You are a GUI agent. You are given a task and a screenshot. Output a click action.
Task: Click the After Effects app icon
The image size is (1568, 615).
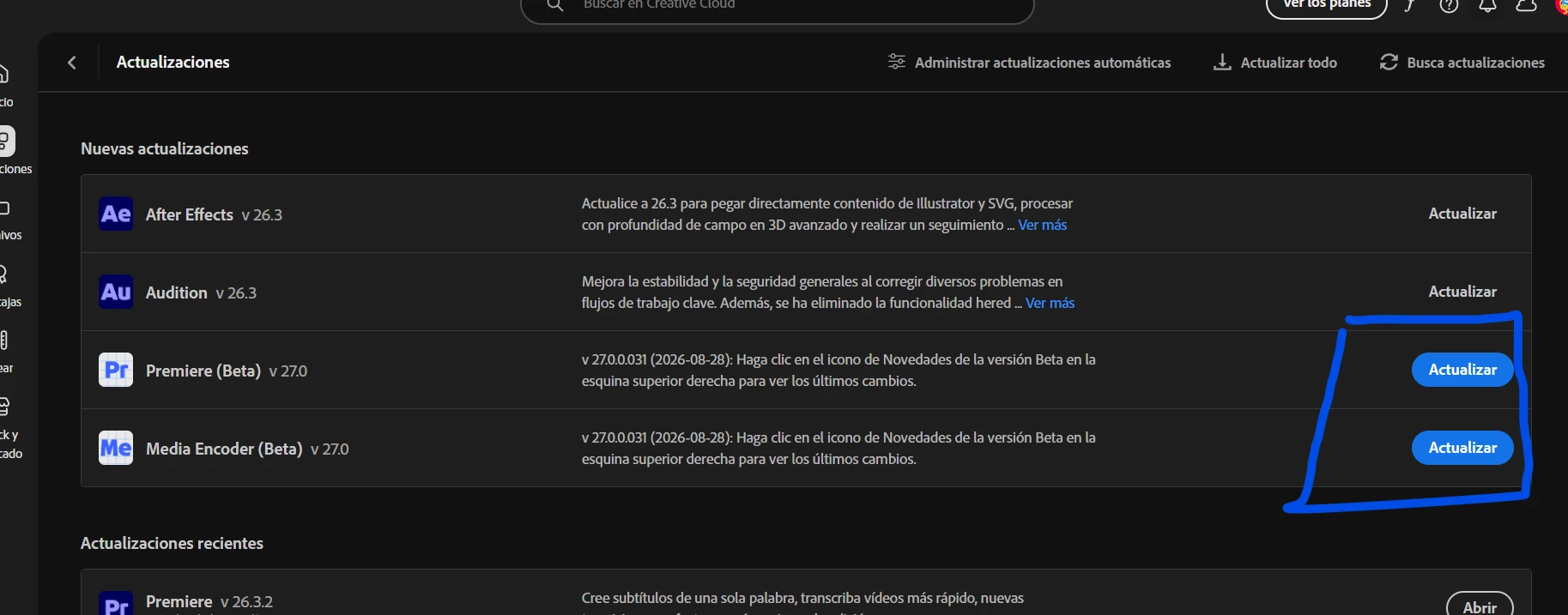click(116, 214)
